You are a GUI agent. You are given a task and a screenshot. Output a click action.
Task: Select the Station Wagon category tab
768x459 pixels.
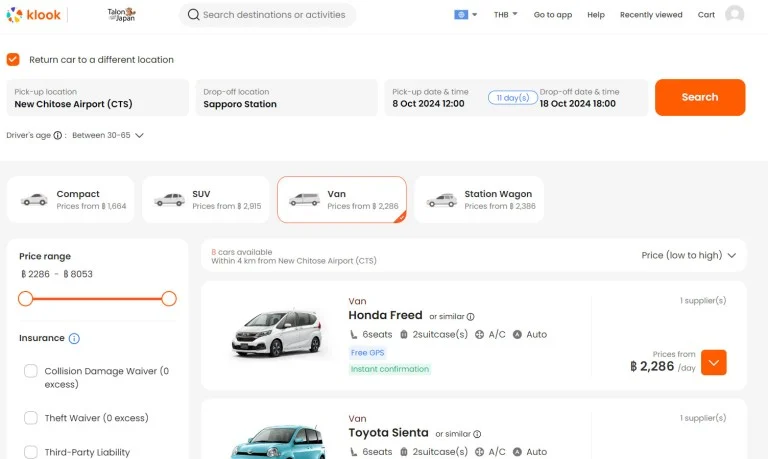[x=479, y=199]
